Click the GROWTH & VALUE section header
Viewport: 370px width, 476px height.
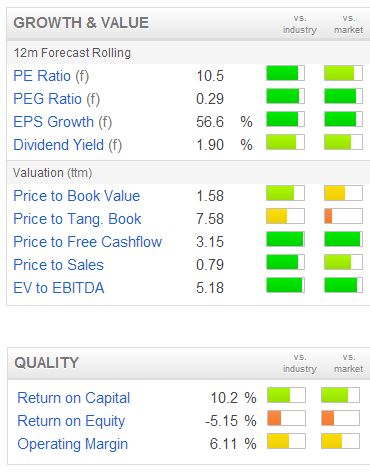point(81,23)
